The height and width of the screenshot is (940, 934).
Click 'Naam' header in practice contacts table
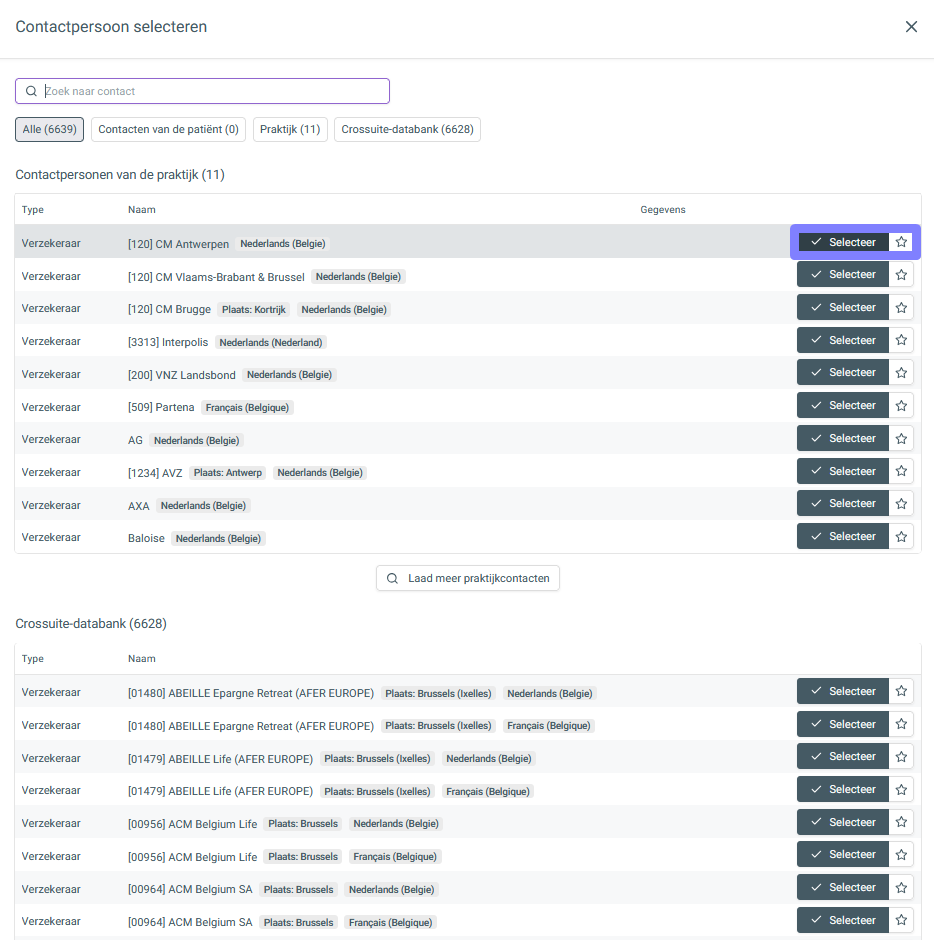141,210
